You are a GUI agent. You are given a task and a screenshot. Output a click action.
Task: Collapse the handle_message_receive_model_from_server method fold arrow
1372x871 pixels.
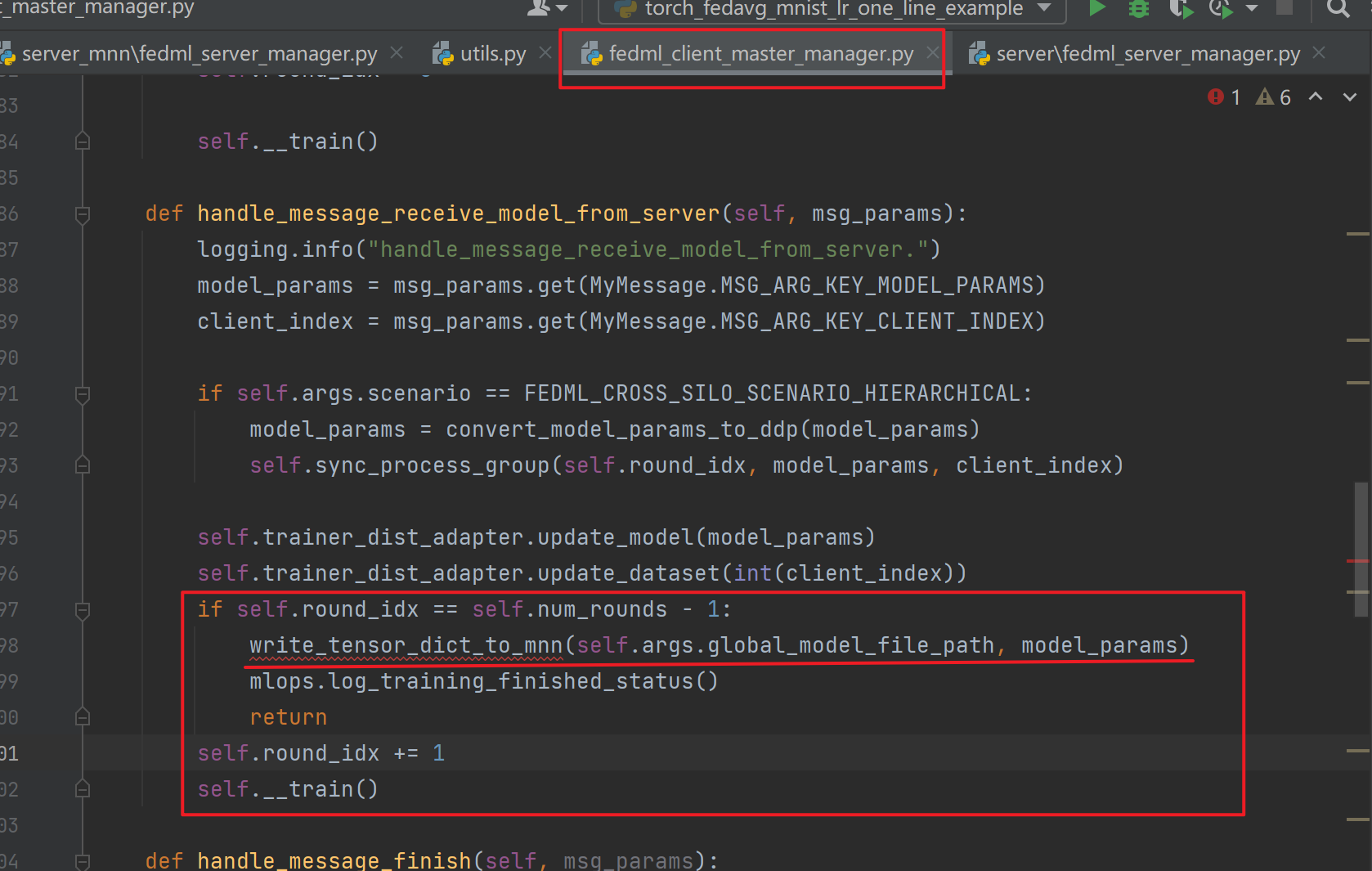click(82, 213)
